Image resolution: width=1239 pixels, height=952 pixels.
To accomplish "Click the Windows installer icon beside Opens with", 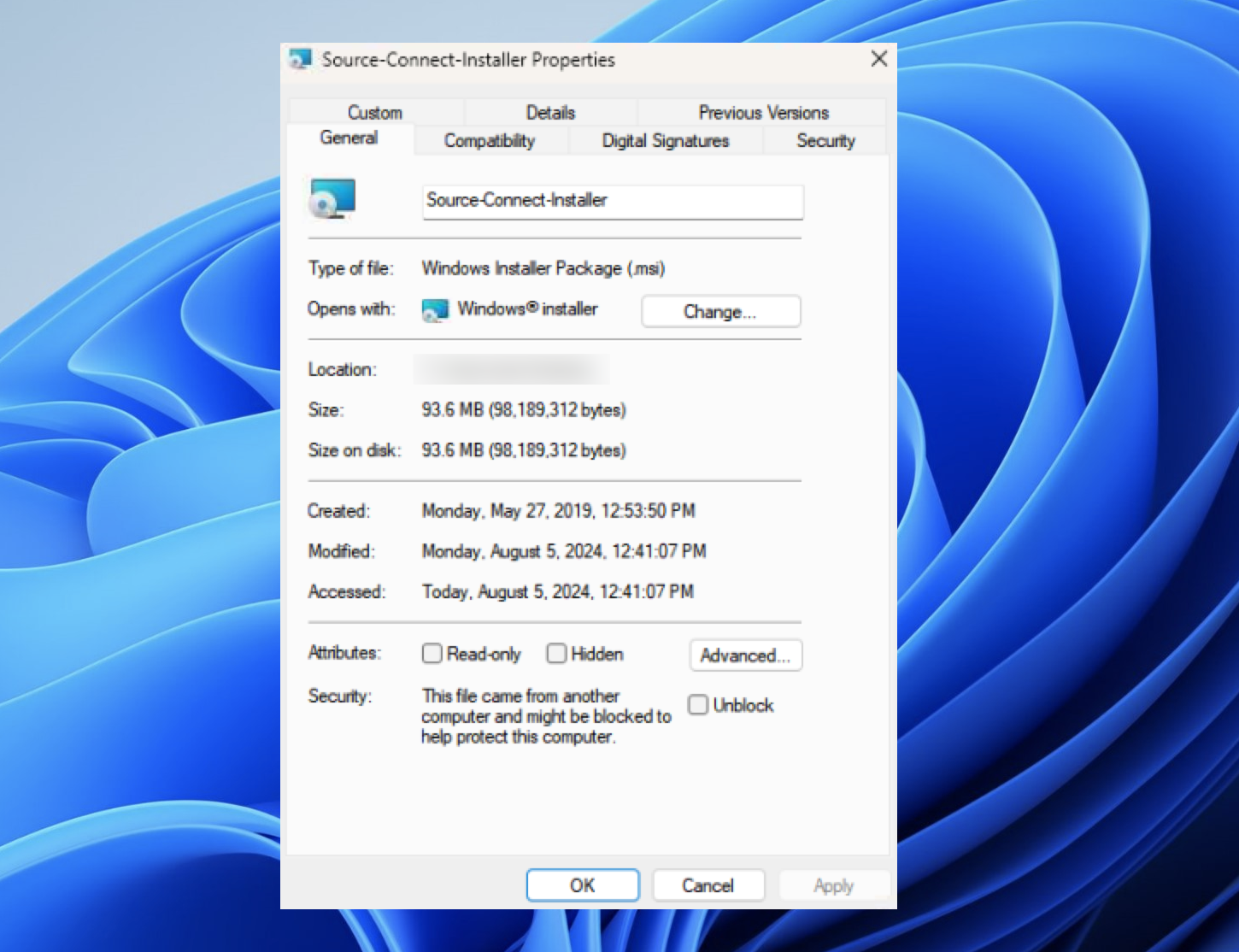I will coord(435,310).
